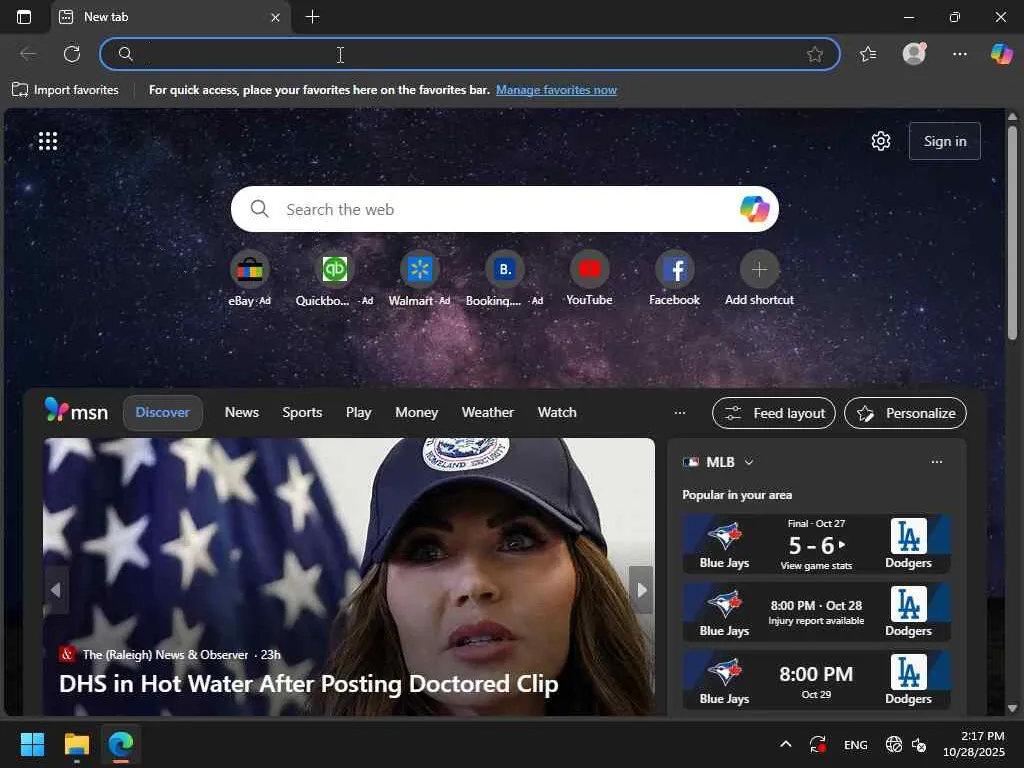Open File Explorer from taskbar

pyautogui.click(x=76, y=744)
